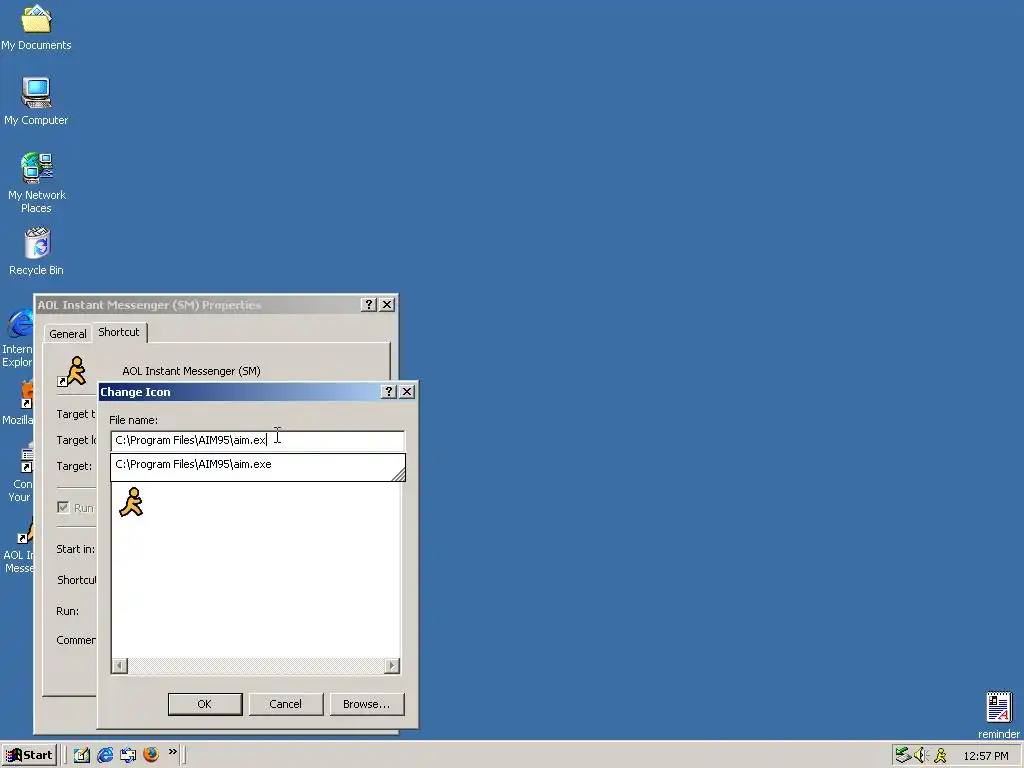Open the My Documents desktop icon

(36, 28)
